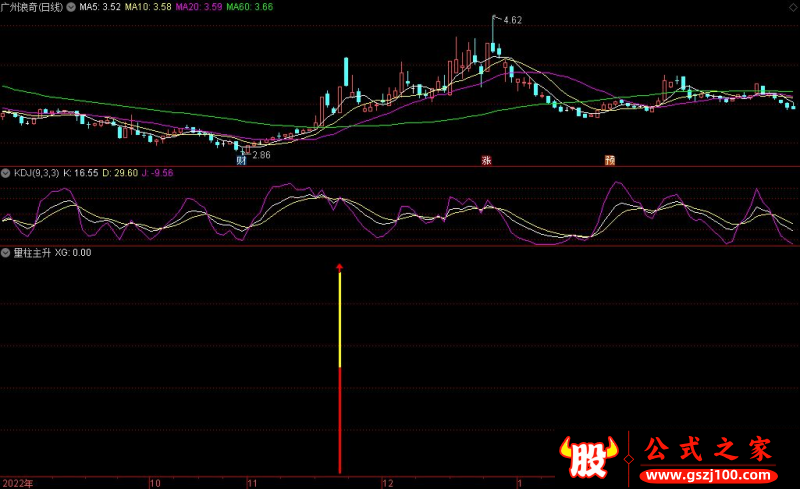Click the 2022年 timeline label

17,482
